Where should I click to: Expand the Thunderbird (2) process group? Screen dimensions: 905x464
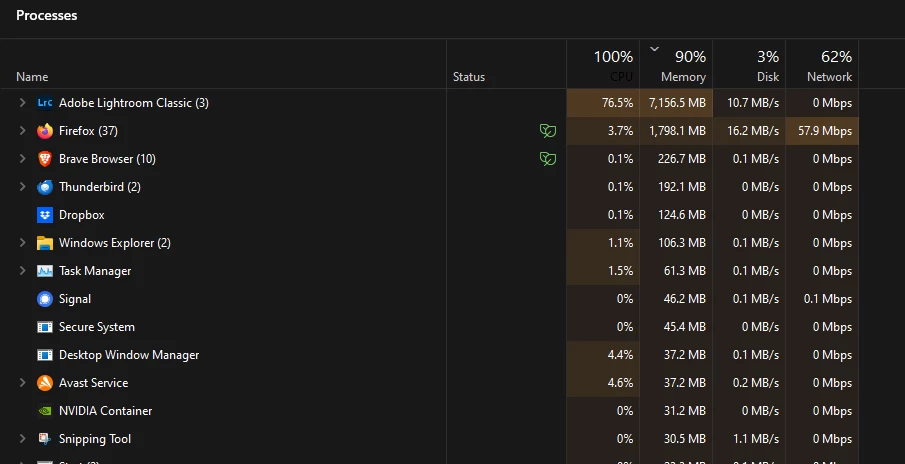pyautogui.click(x=23, y=187)
